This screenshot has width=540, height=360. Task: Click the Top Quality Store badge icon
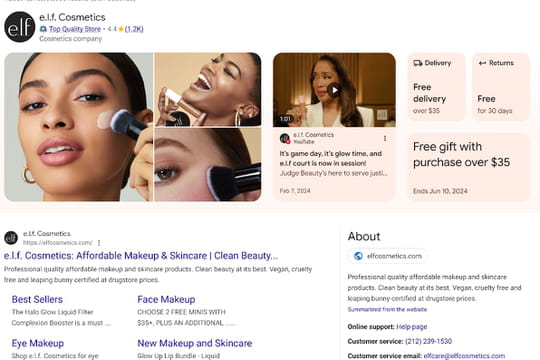[x=43, y=29]
